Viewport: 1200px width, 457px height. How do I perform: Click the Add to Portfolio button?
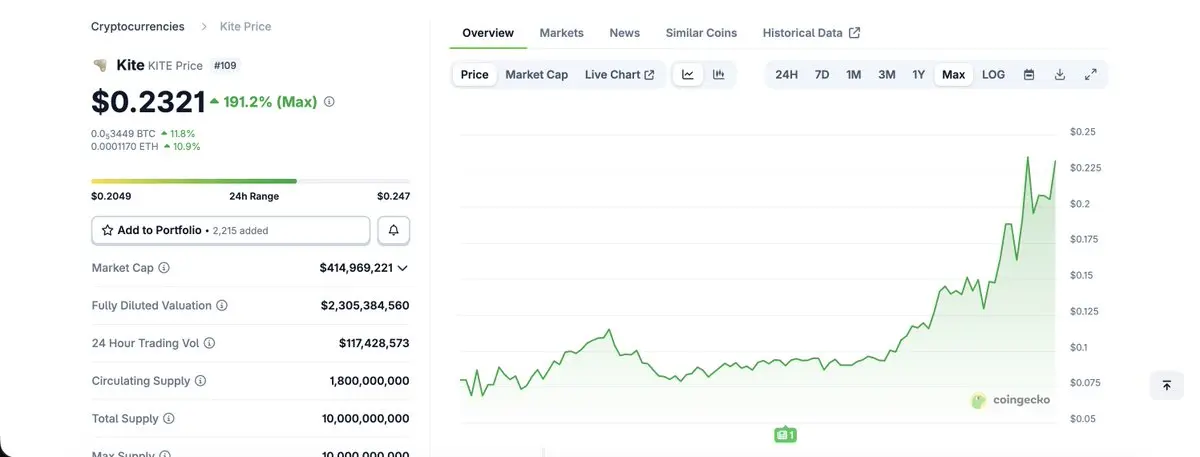click(231, 230)
